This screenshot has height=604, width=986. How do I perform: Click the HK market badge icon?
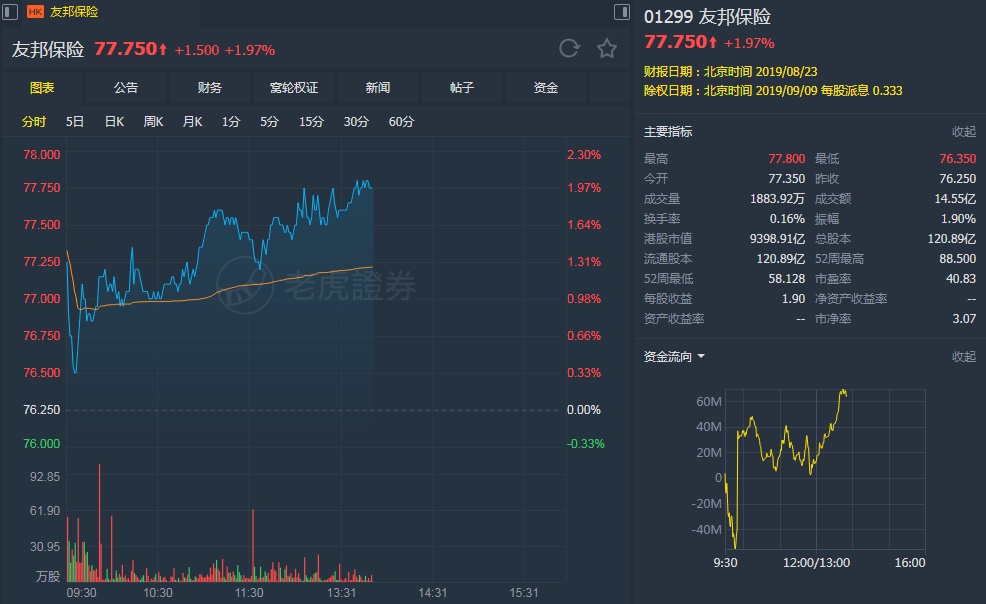point(35,12)
